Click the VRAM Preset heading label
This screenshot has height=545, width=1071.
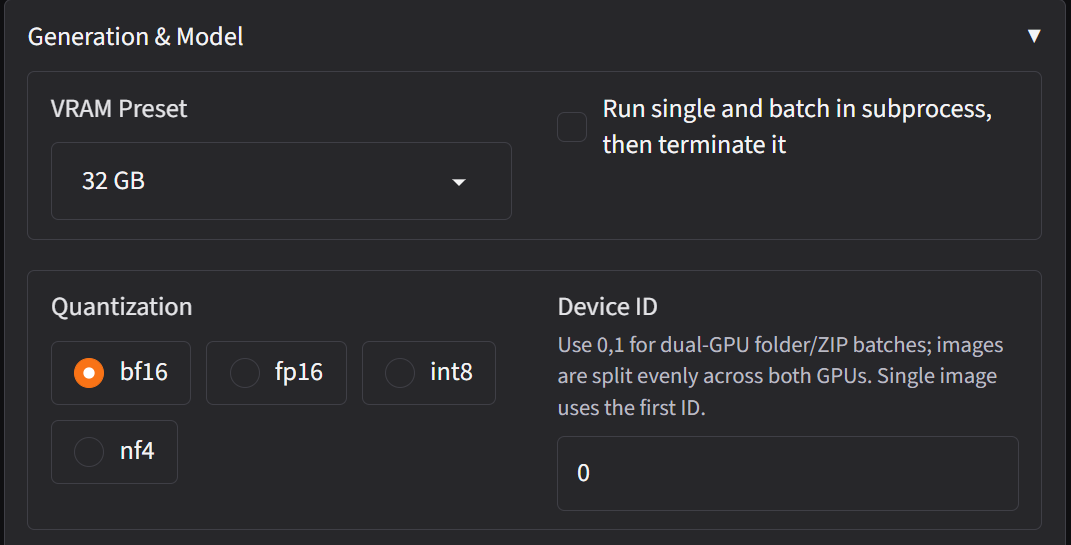119,109
